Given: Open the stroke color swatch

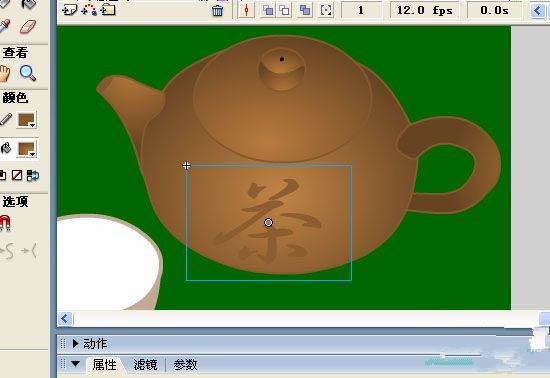Looking at the screenshot, I should [x=27, y=120].
